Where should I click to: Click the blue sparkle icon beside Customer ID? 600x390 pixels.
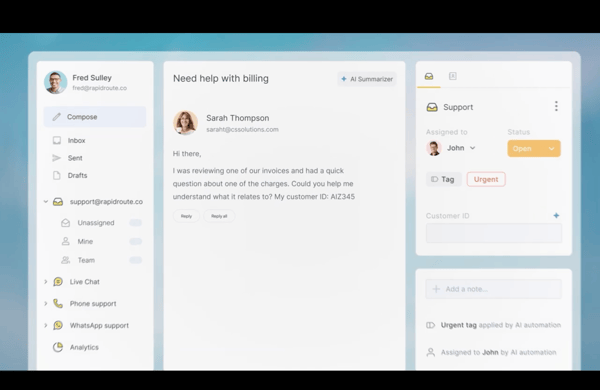click(x=556, y=215)
